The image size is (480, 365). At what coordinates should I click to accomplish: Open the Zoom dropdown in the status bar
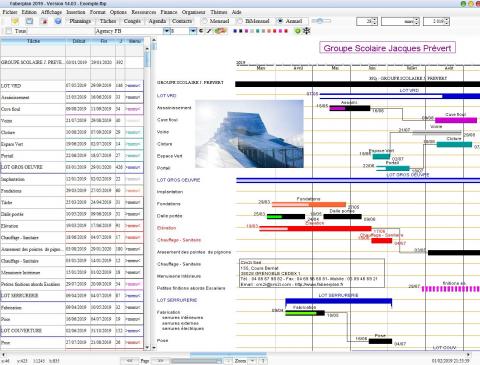252,361
